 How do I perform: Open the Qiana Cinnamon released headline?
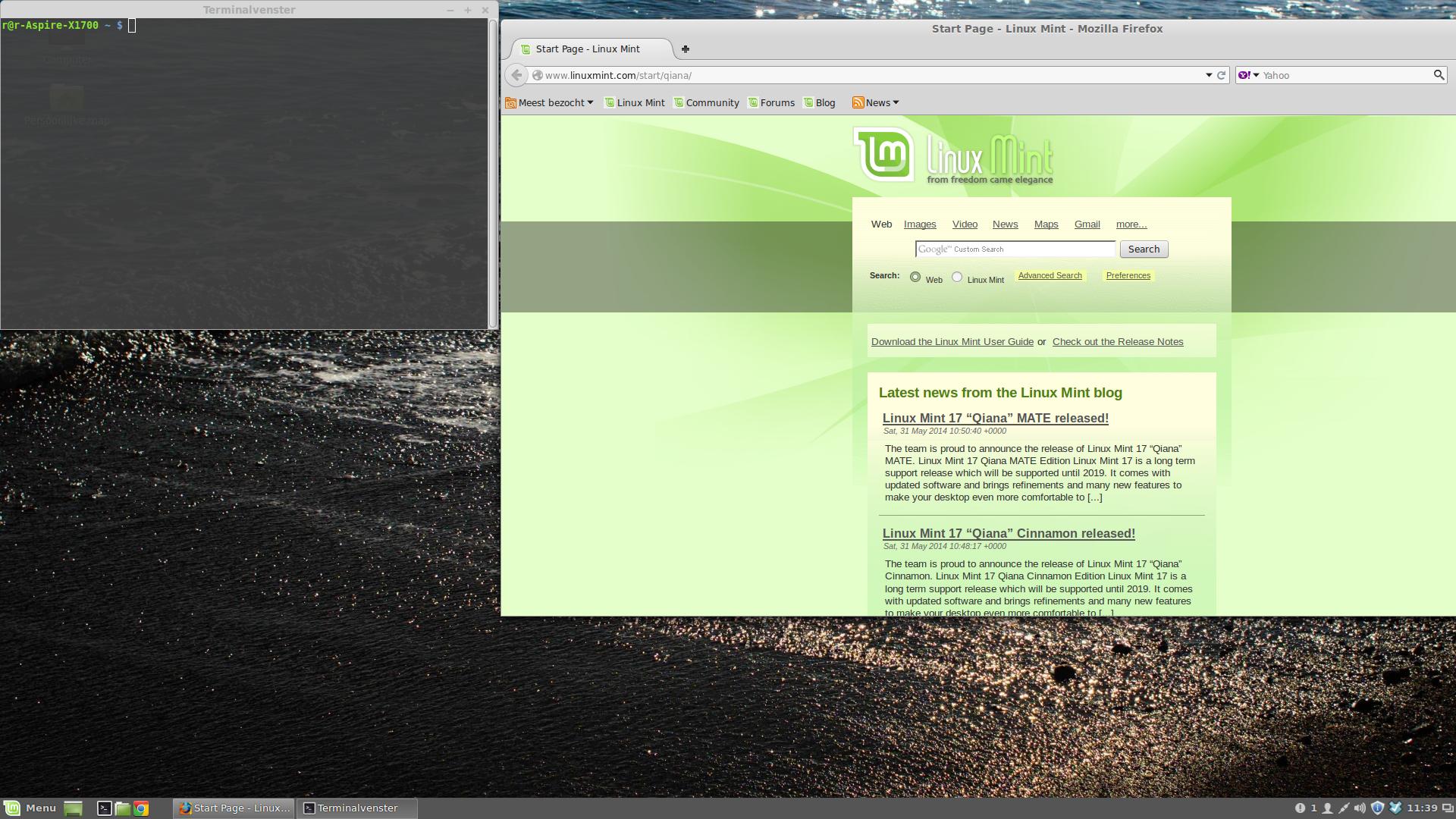pyautogui.click(x=1009, y=534)
